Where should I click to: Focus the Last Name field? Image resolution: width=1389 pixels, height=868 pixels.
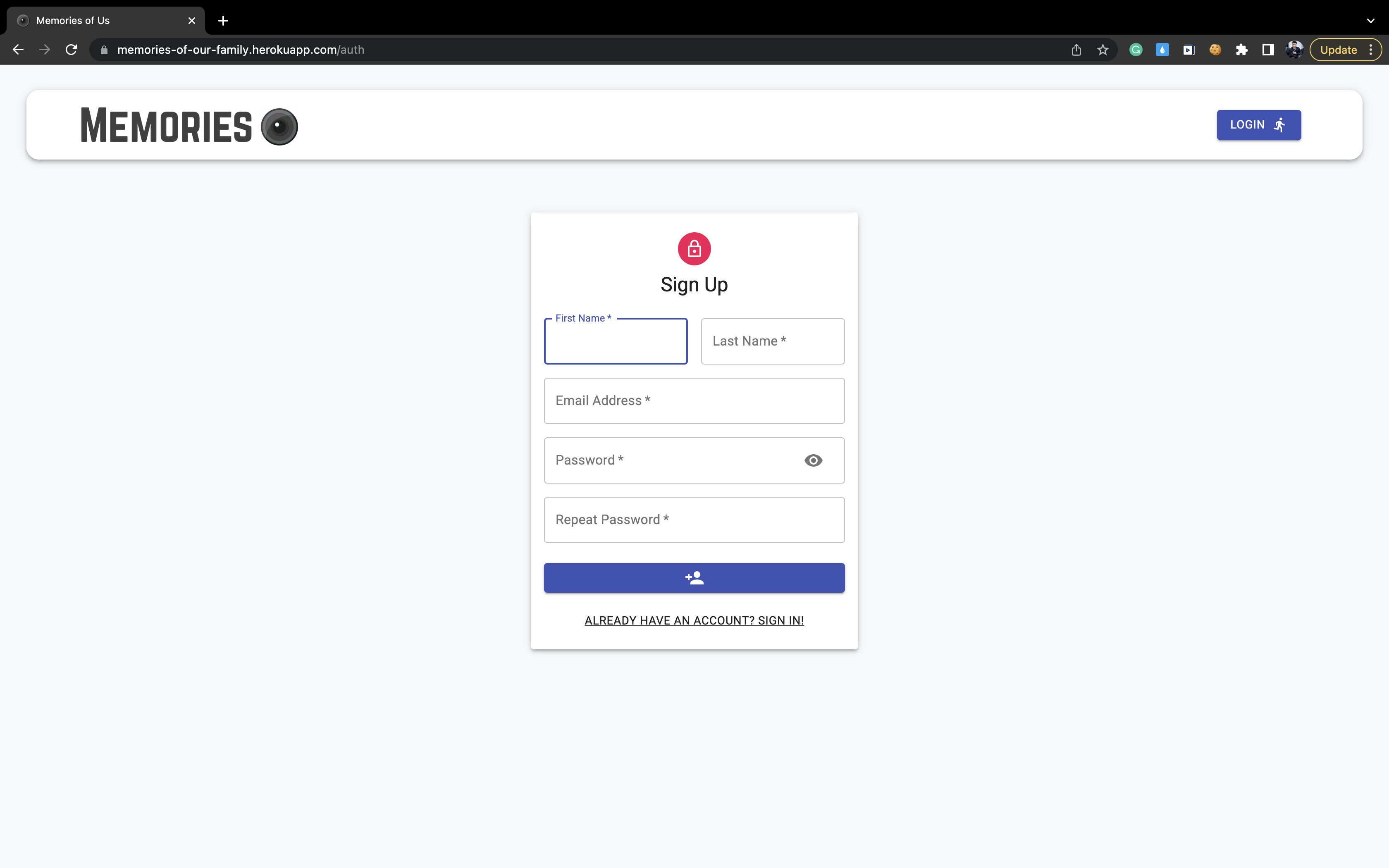click(x=773, y=341)
